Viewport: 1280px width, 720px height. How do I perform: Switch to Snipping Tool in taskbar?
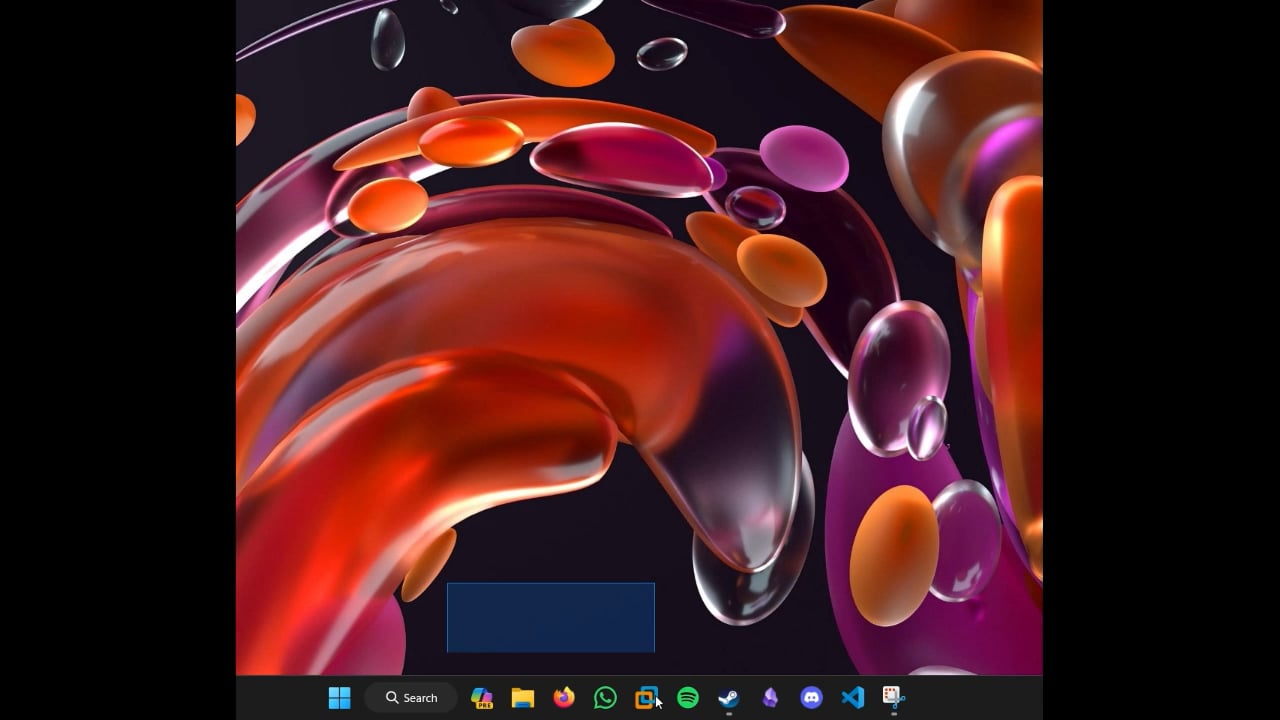pos(893,698)
